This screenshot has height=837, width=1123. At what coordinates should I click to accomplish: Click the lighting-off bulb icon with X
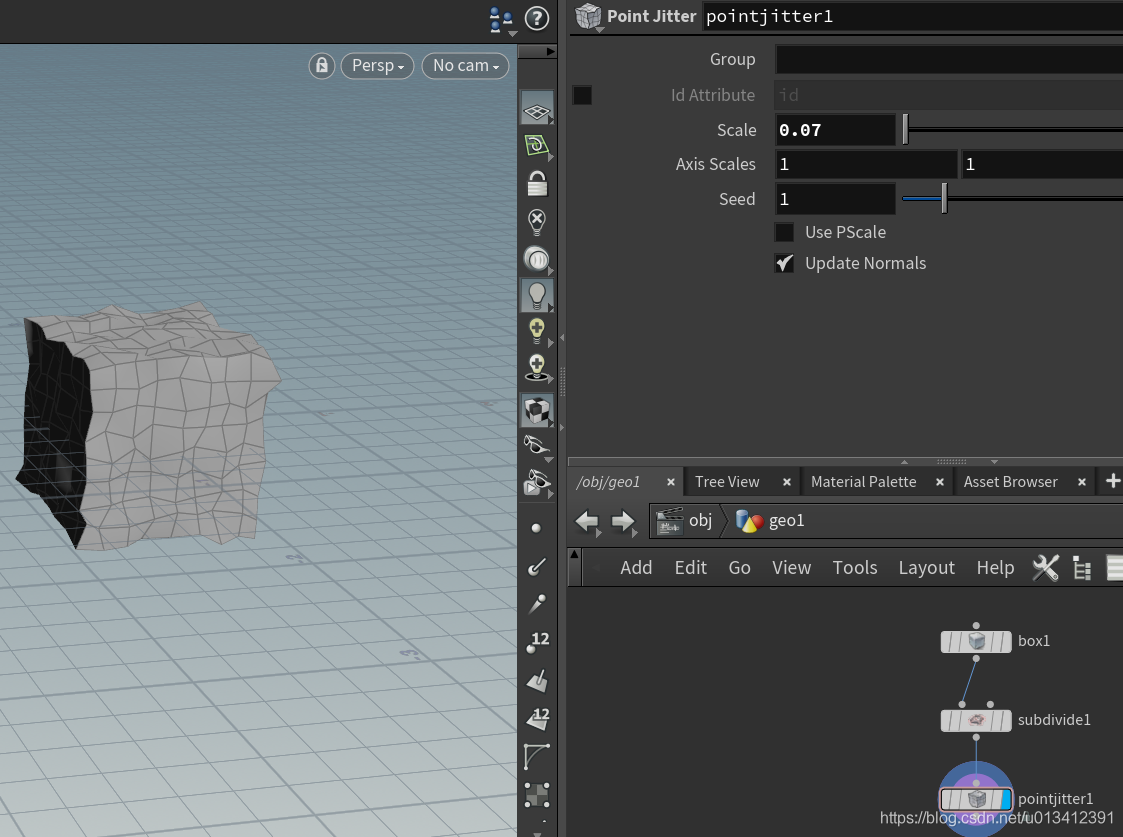click(536, 221)
